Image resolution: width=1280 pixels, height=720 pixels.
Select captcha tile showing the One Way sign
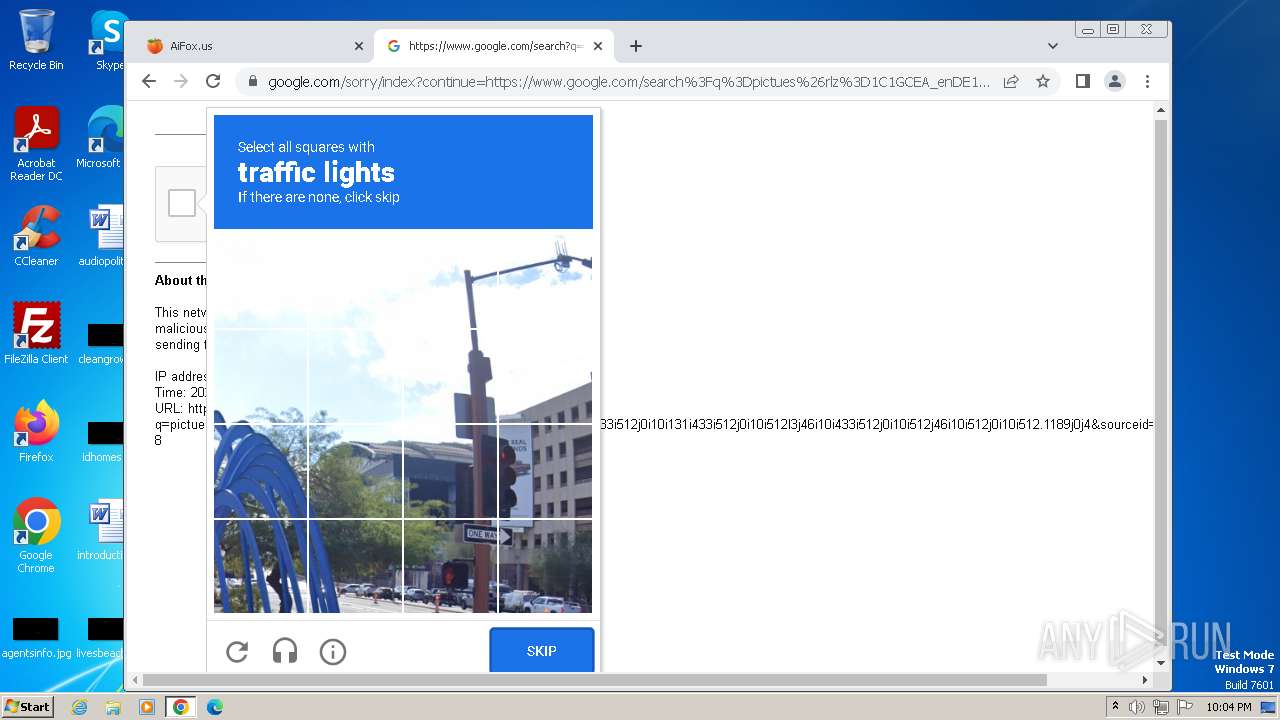[x=450, y=565]
